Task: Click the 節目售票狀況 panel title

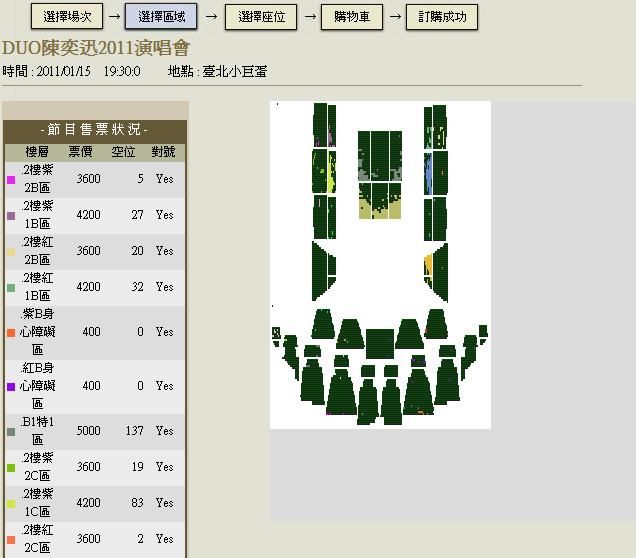Action: coord(95,130)
